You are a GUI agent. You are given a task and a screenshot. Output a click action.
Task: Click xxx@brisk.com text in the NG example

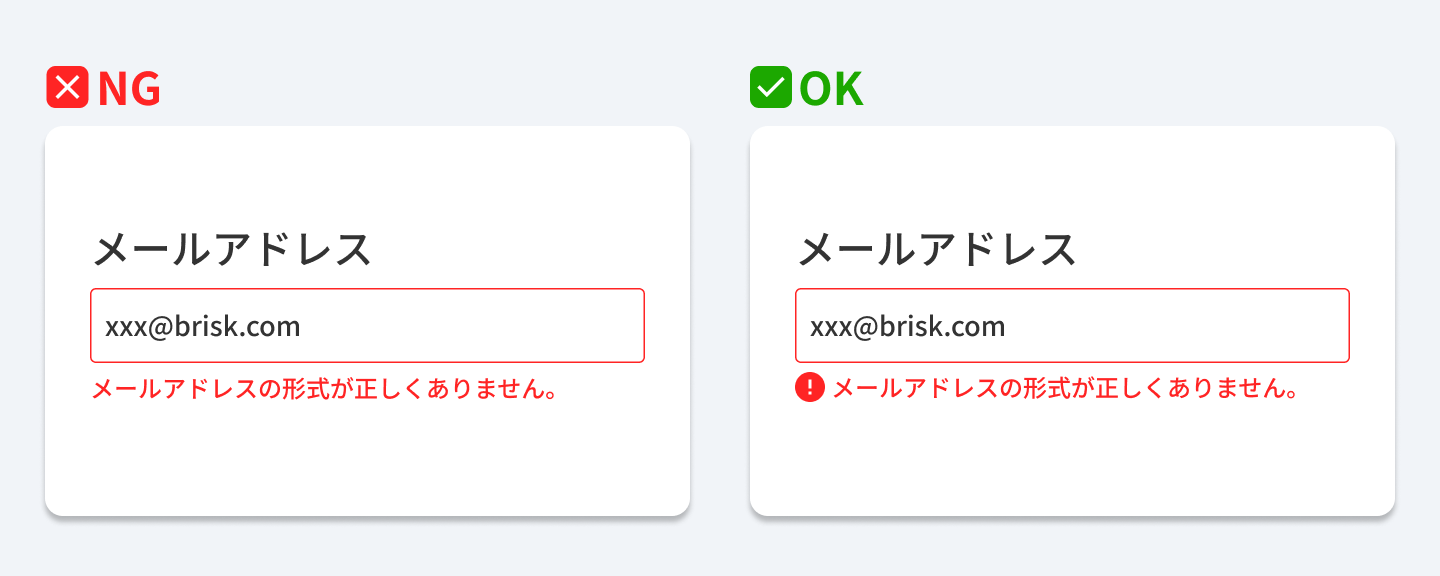tap(203, 327)
